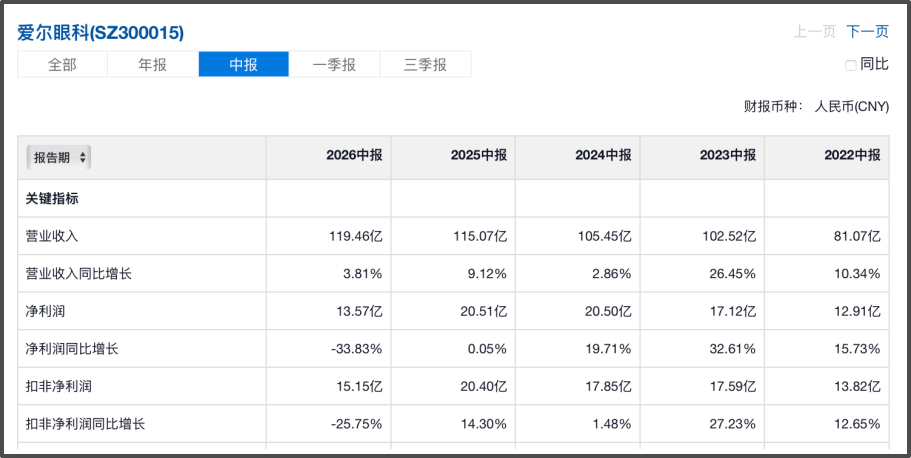Screen dimensions: 911x458
Task: Select the 净利润 row label
Action: pos(45,312)
